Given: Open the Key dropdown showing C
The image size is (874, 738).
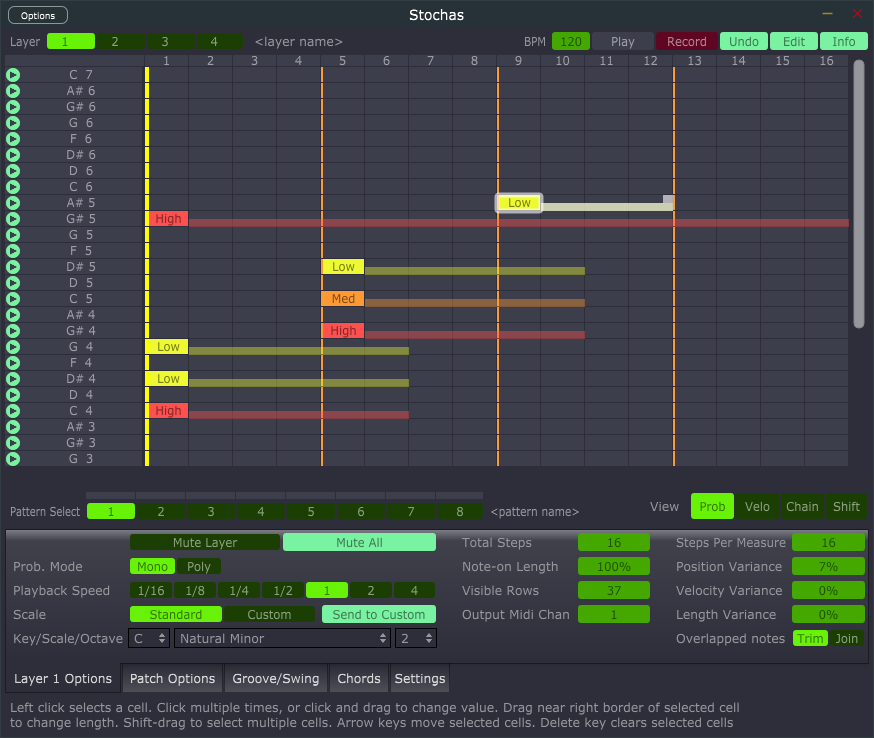Looking at the screenshot, I should (x=148, y=638).
